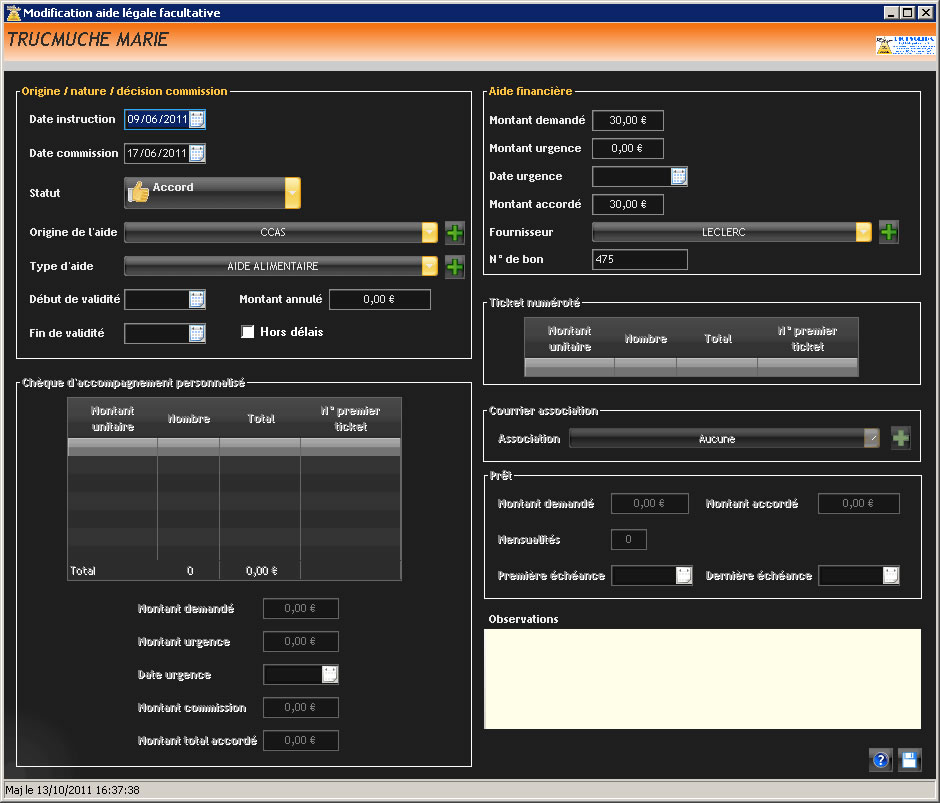Enable the Hors délais checkbox
The height and width of the screenshot is (803, 940).
tap(248, 332)
